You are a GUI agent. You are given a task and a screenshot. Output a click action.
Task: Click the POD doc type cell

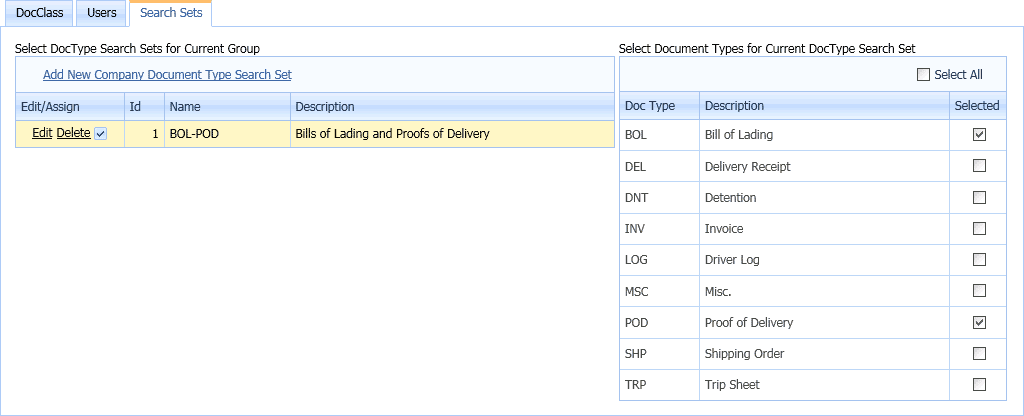tap(659, 323)
